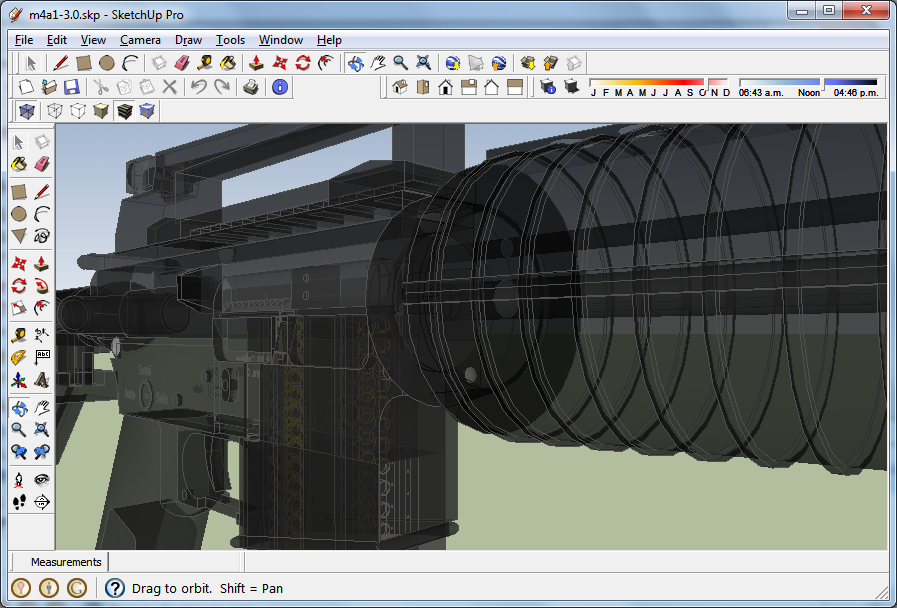This screenshot has height=608, width=897.
Task: Select the Freehand drawing tool
Action: [42, 236]
